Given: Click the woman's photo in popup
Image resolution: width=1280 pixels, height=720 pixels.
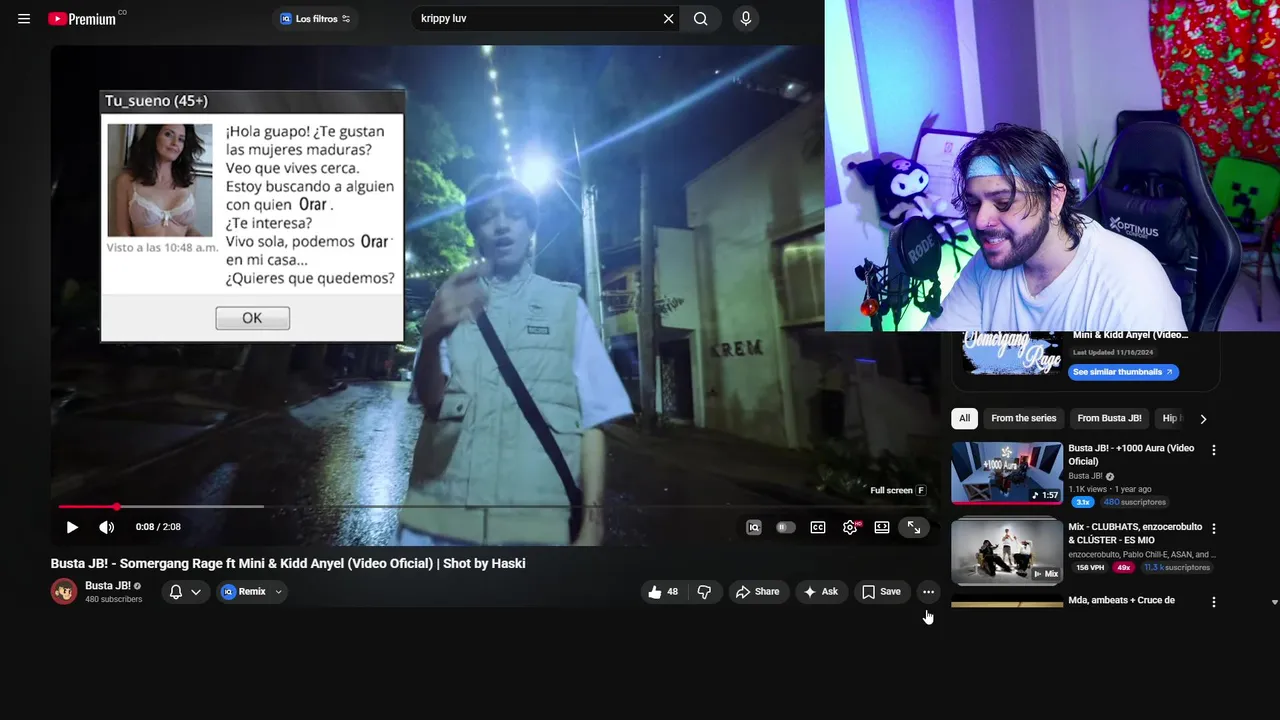Looking at the screenshot, I should click(160, 180).
